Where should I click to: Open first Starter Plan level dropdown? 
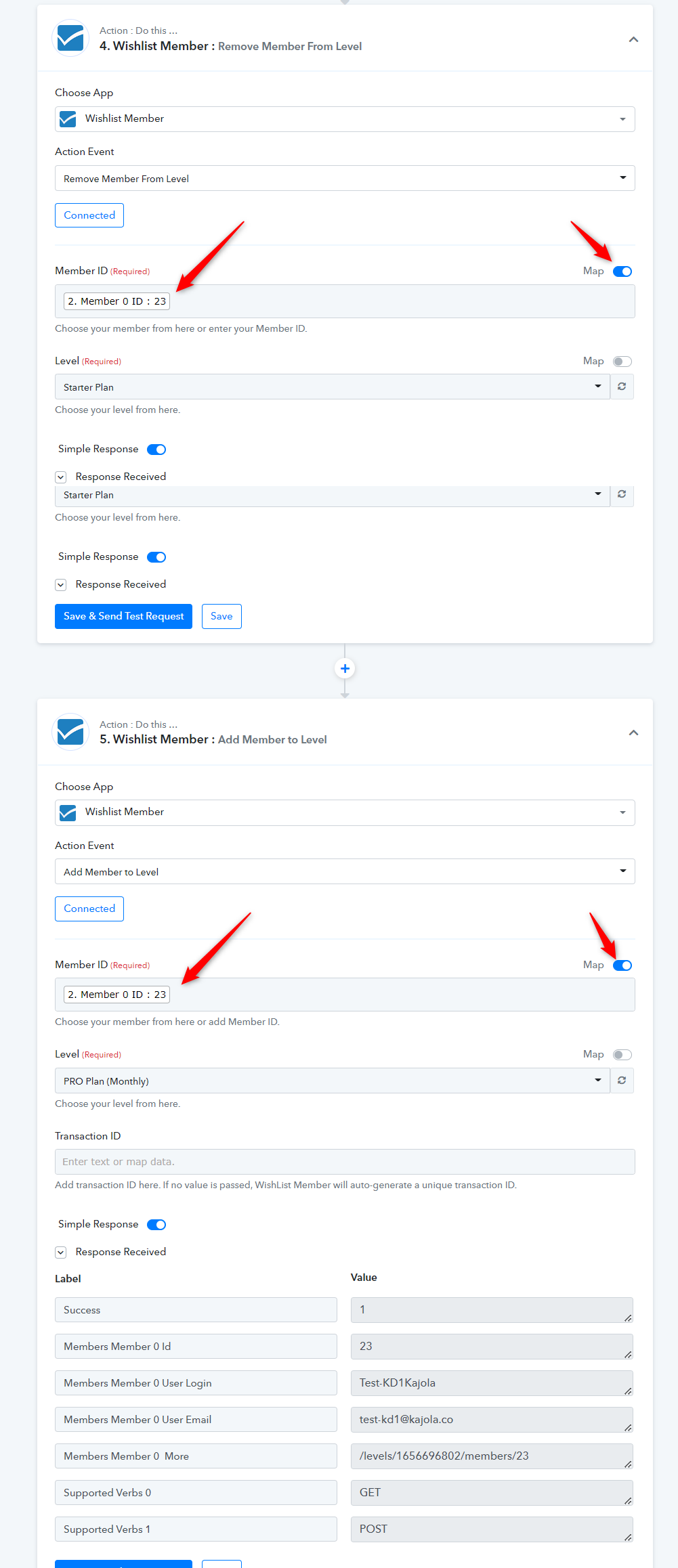[333, 387]
